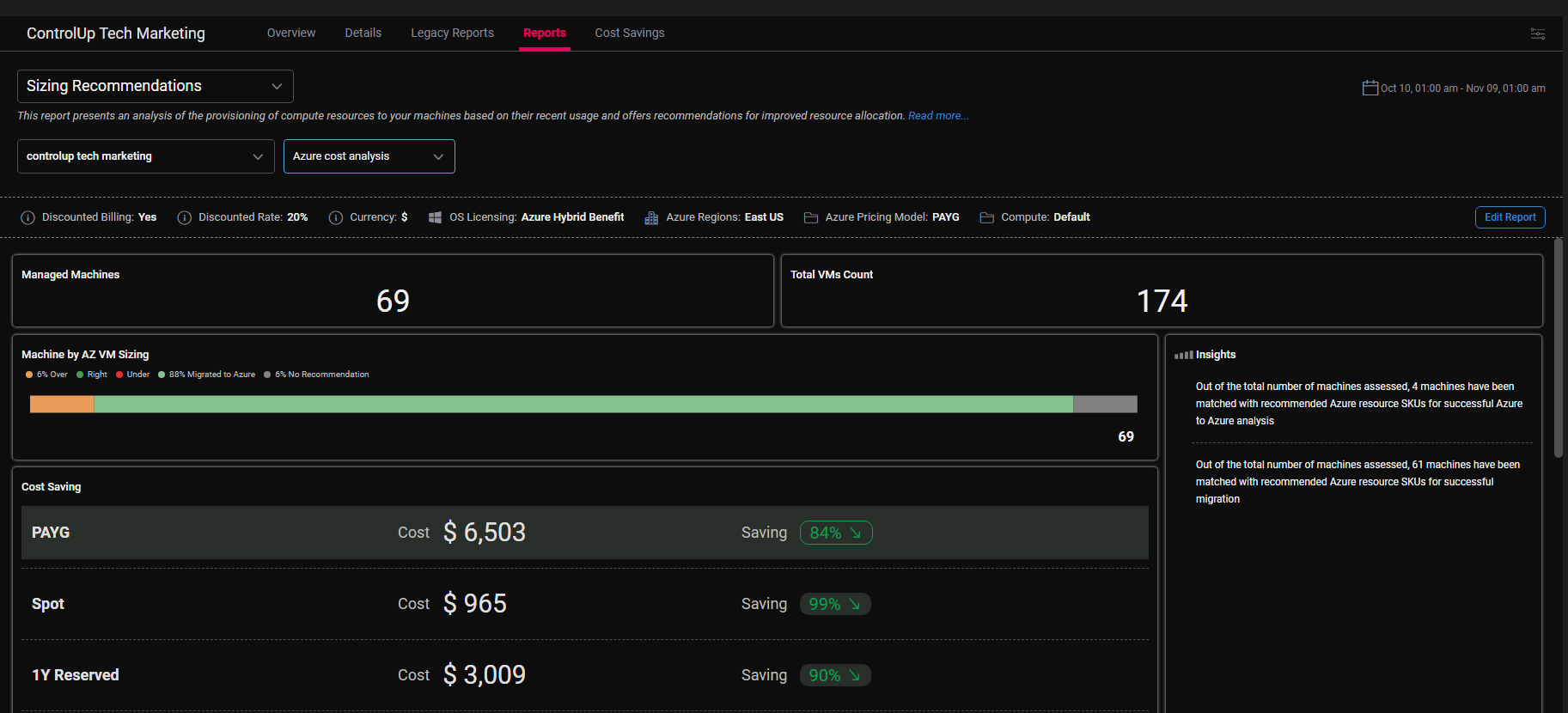Open the Sizing Recommendations report dropdown
Viewport: 1568px width, 713px height.
[156, 86]
